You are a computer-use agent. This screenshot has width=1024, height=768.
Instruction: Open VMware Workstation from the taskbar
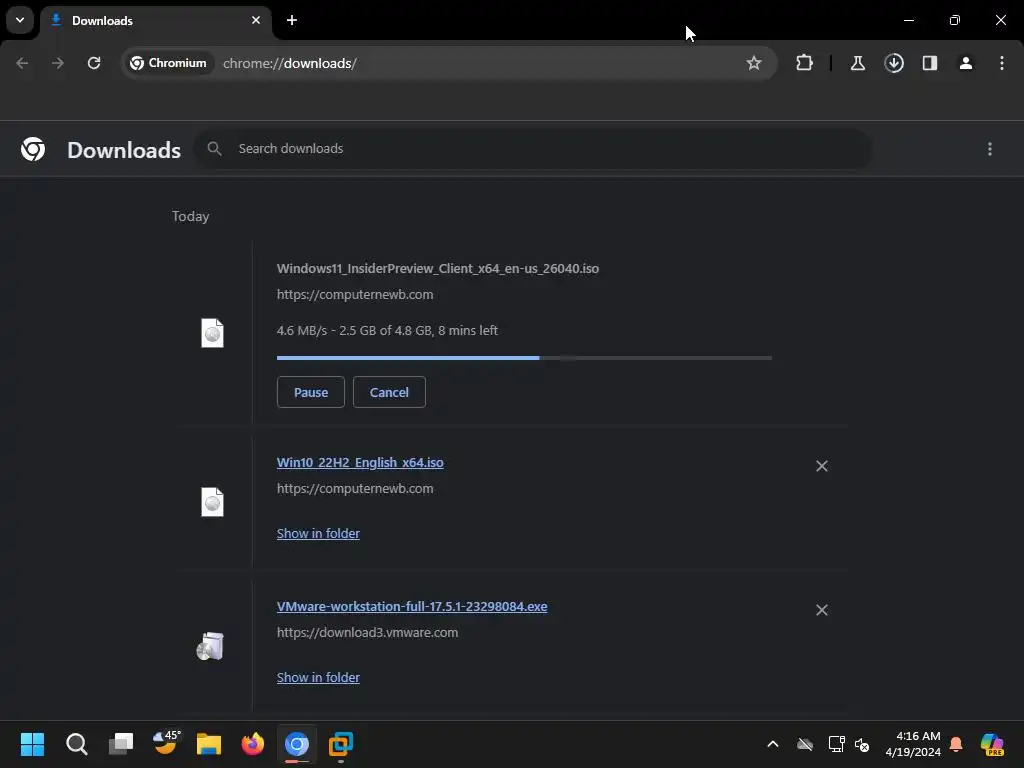pos(341,744)
